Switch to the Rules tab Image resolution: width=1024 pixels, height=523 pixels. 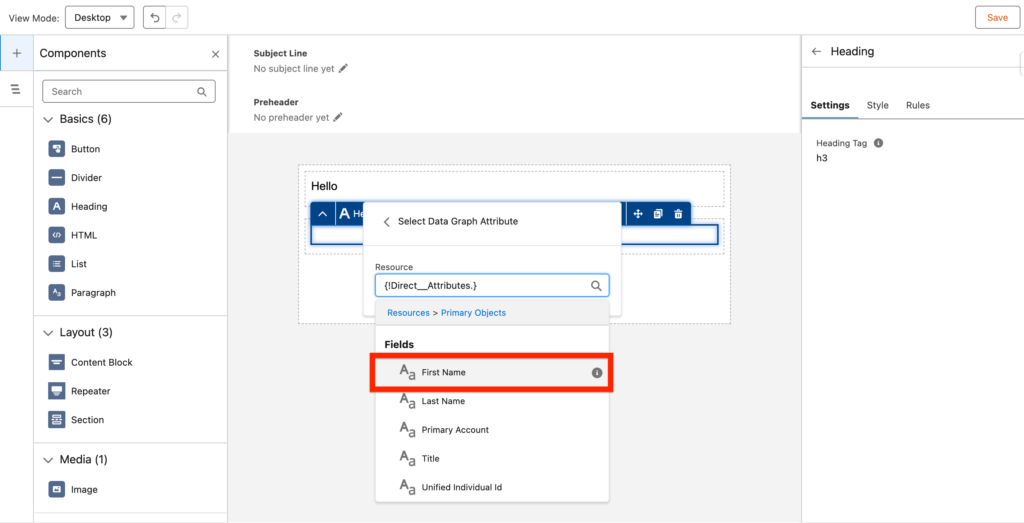917,105
